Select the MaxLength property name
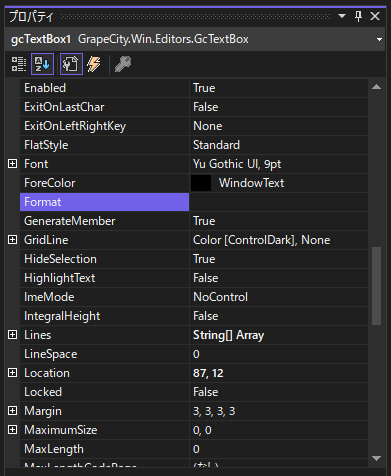The image size is (391, 476). tap(54, 449)
